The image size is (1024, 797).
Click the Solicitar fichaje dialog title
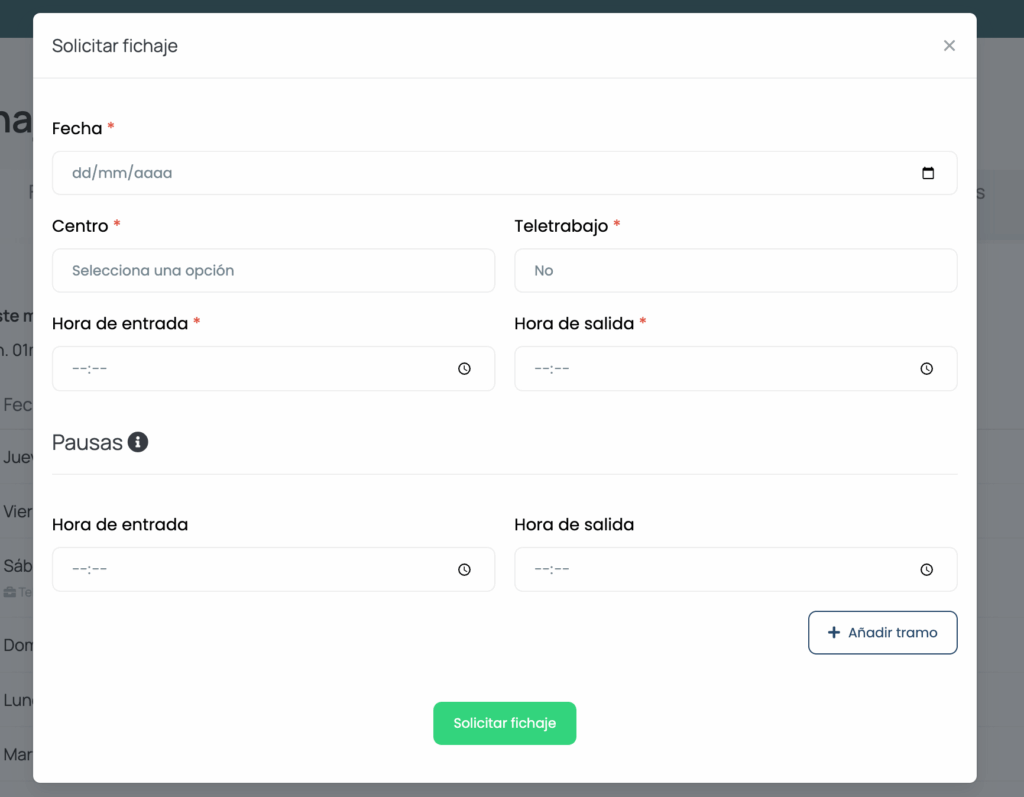pyautogui.click(x=115, y=46)
